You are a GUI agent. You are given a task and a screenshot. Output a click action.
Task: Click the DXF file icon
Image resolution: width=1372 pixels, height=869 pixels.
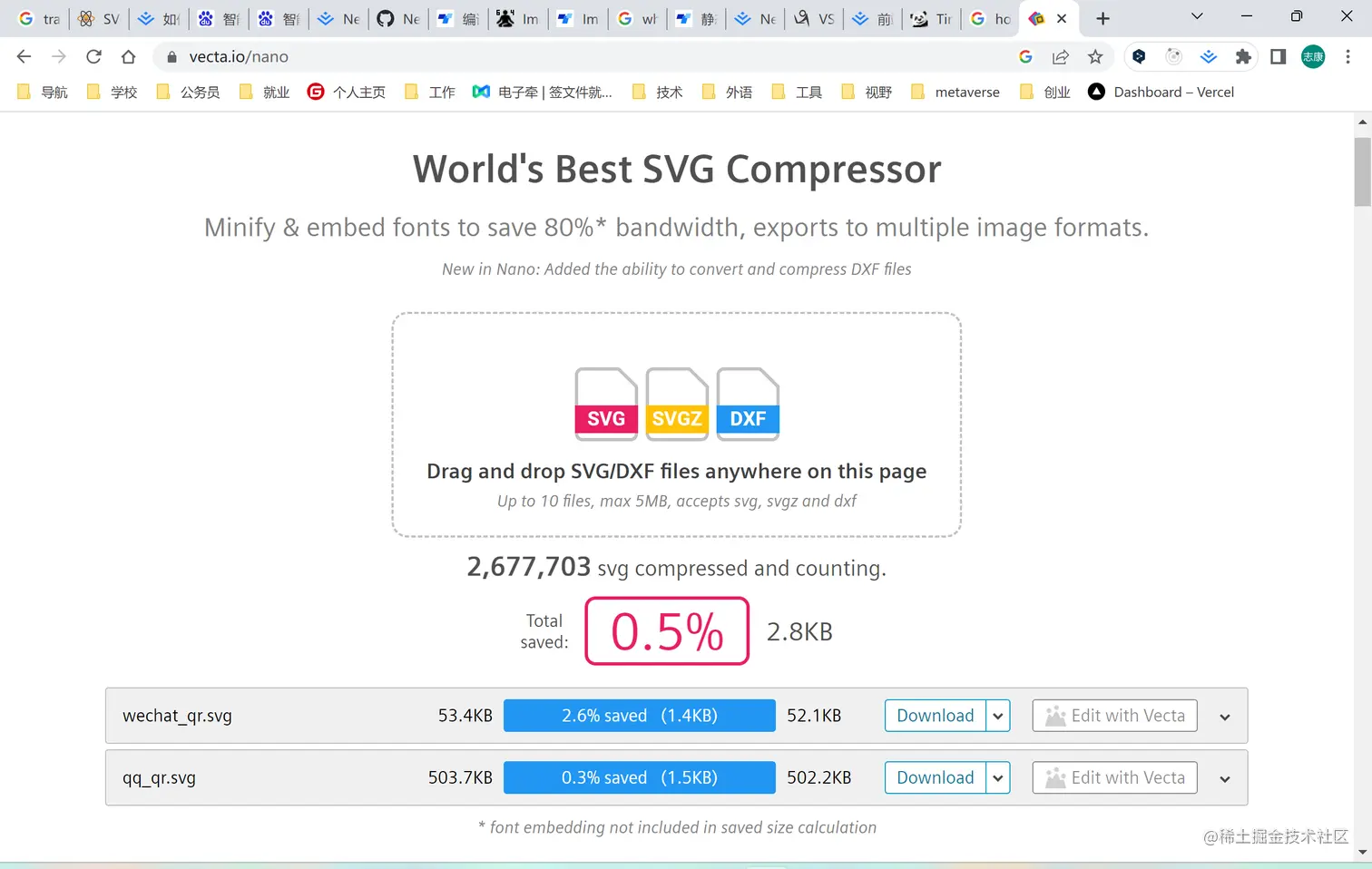pos(747,404)
